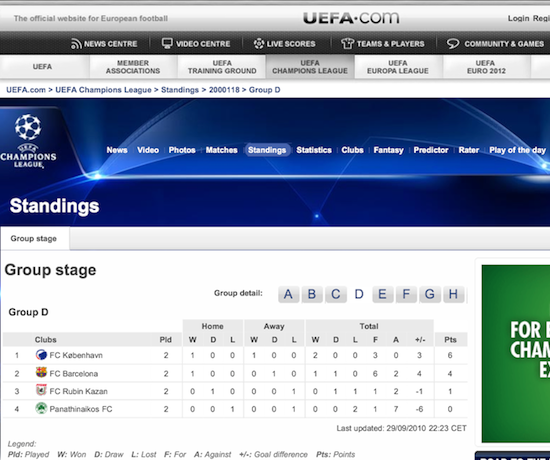Screen dimensions: 550x460
Task: Click the Teams & Players shirt icon
Action: tap(347, 44)
